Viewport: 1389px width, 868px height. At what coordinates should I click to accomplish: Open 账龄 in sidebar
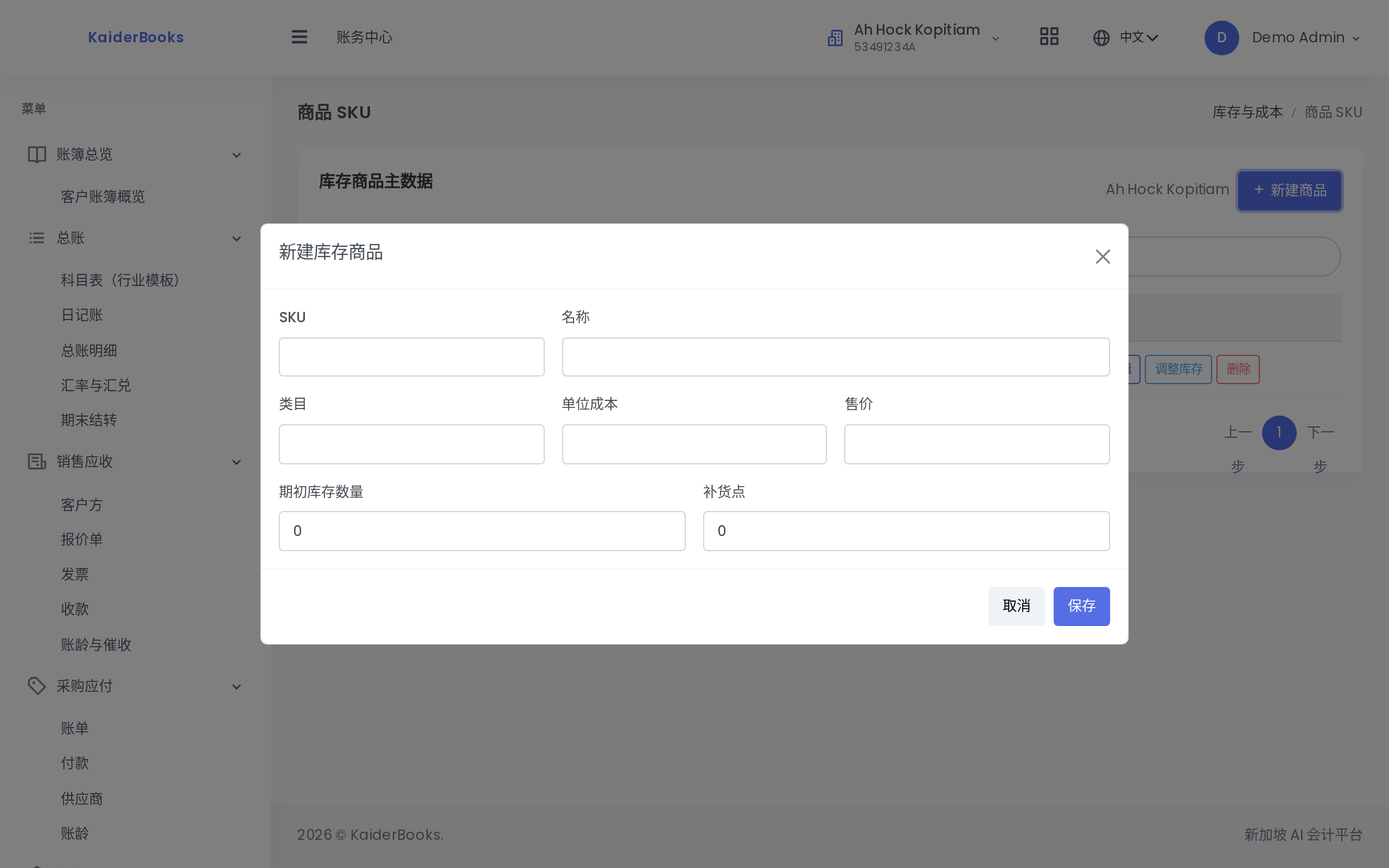point(75,833)
